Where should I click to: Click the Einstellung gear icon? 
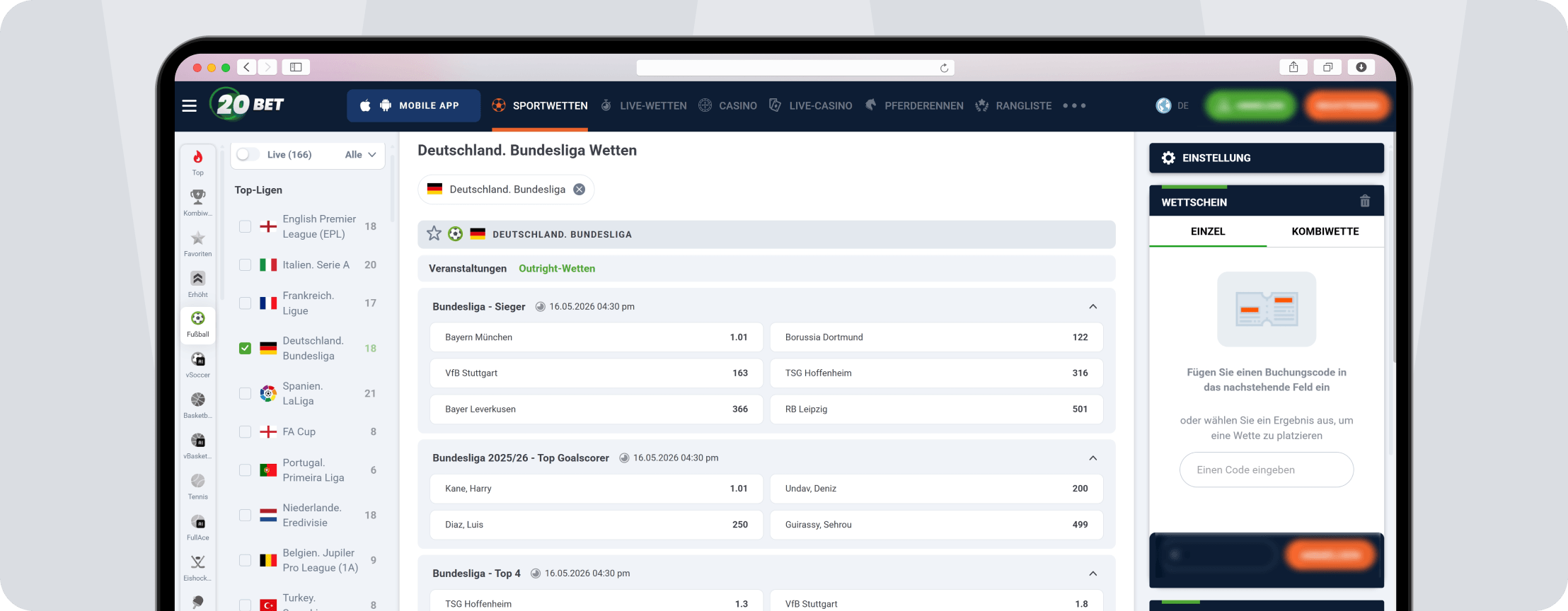[x=1168, y=158]
